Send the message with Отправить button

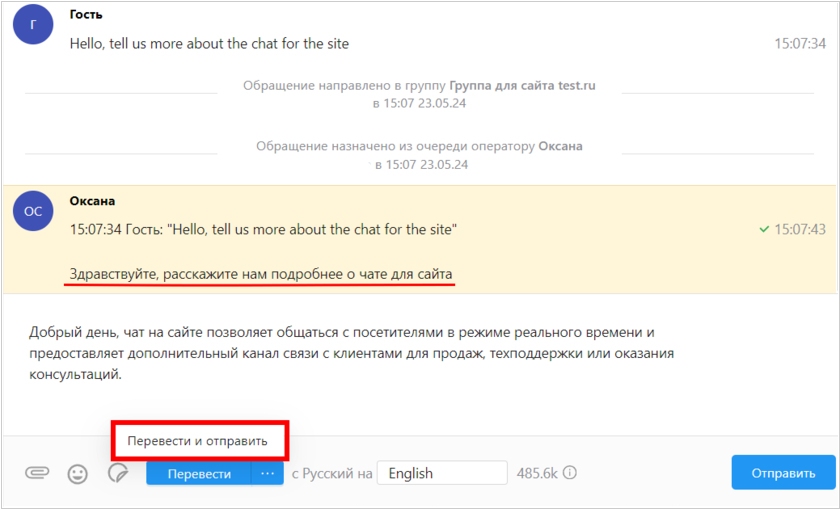click(x=783, y=473)
